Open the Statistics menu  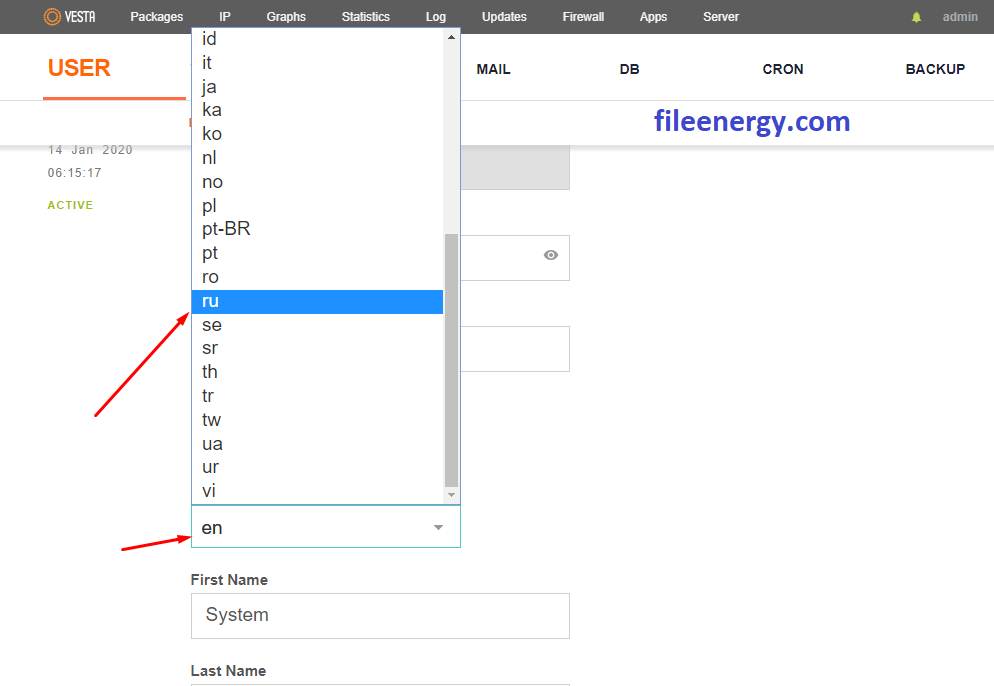pos(366,17)
